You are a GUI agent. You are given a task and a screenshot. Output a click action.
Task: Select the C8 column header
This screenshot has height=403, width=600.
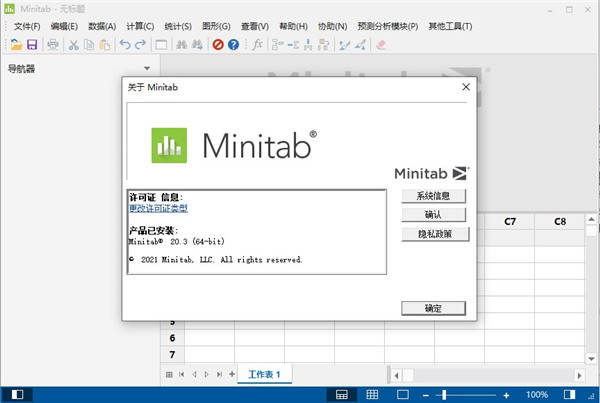pos(559,222)
